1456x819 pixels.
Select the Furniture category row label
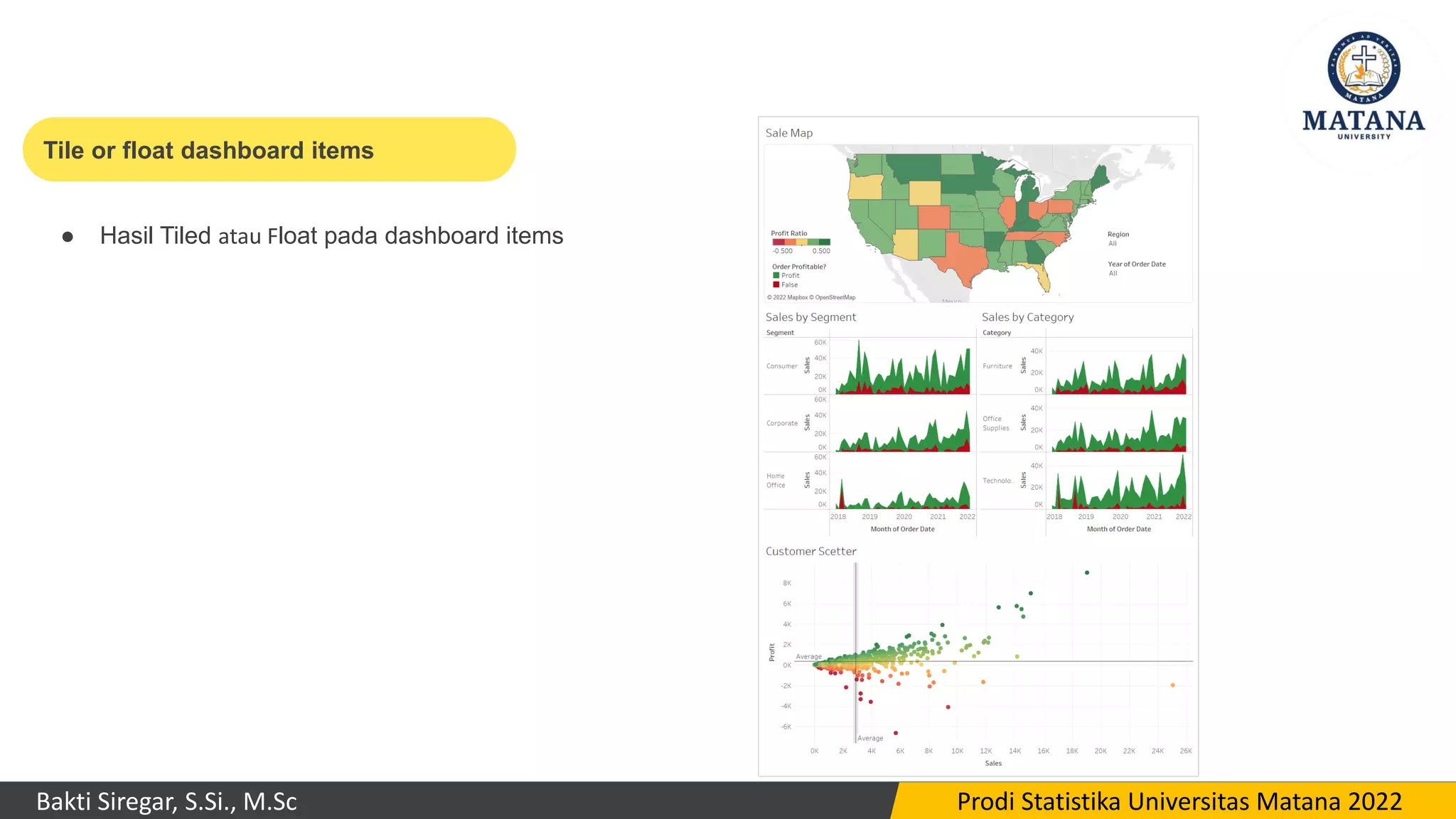tap(997, 366)
